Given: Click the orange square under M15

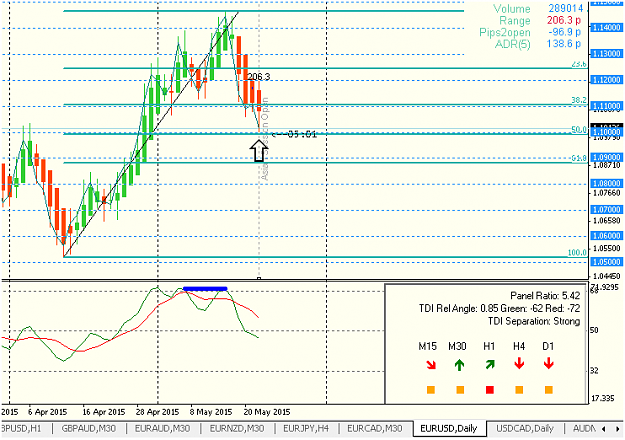Looking at the screenshot, I should pyautogui.click(x=430, y=390).
